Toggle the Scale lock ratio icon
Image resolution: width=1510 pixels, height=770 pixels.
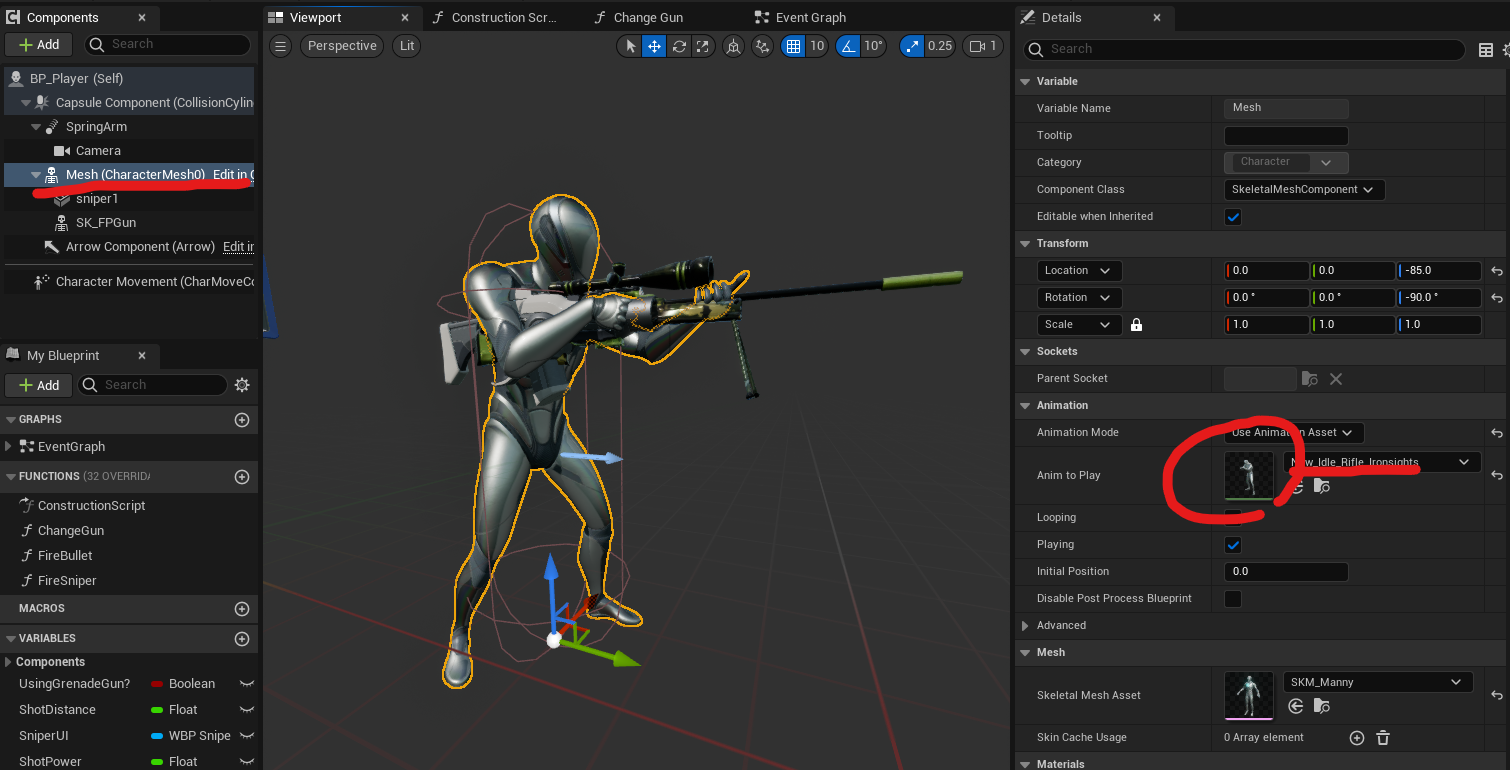(1135, 325)
